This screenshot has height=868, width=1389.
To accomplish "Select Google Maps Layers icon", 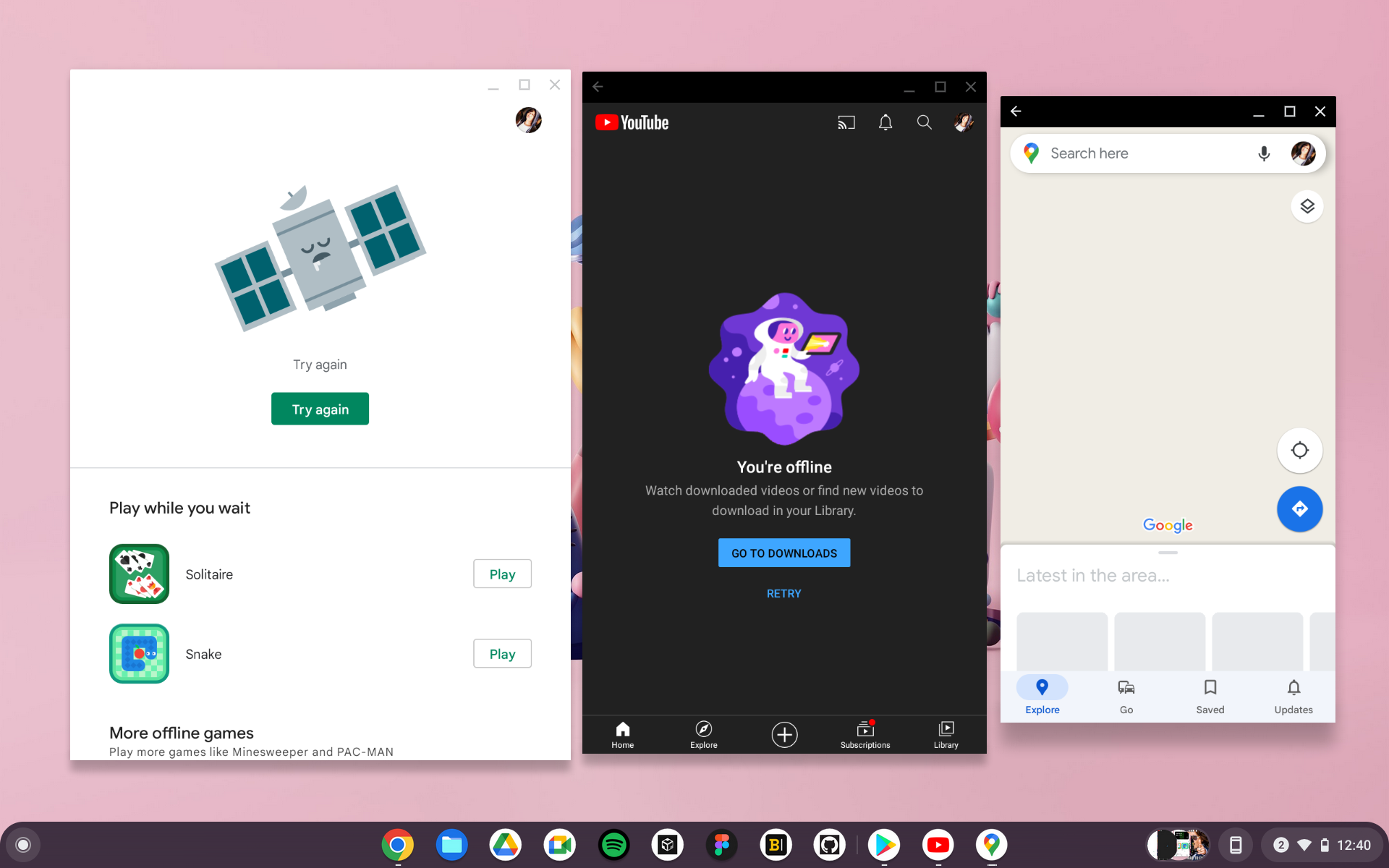I will click(1307, 206).
